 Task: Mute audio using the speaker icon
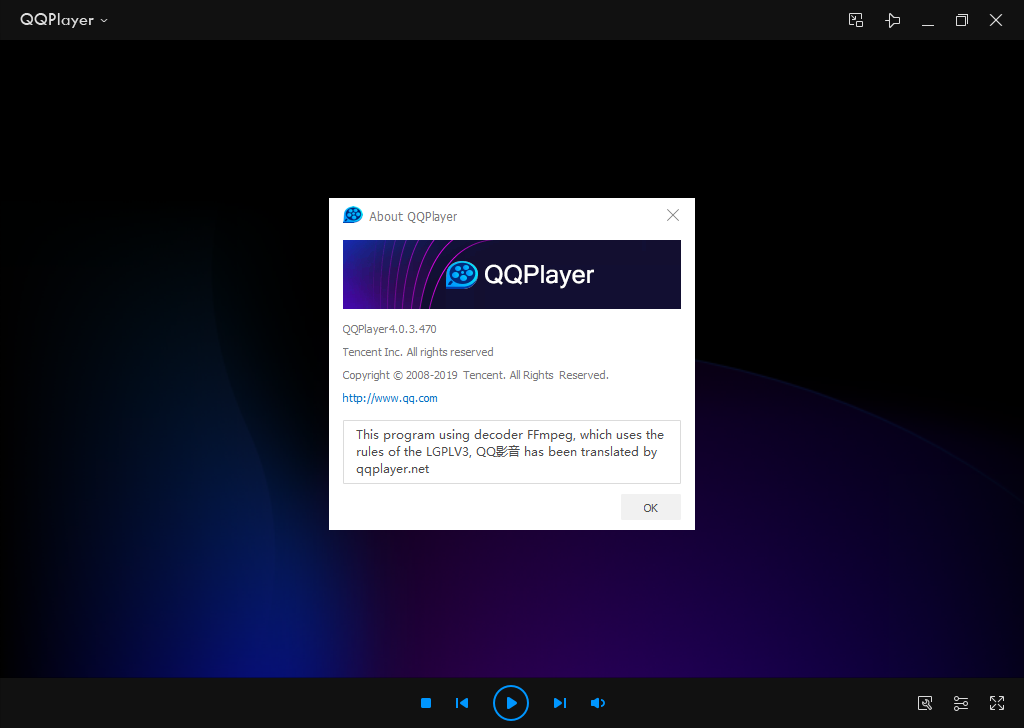click(x=598, y=703)
